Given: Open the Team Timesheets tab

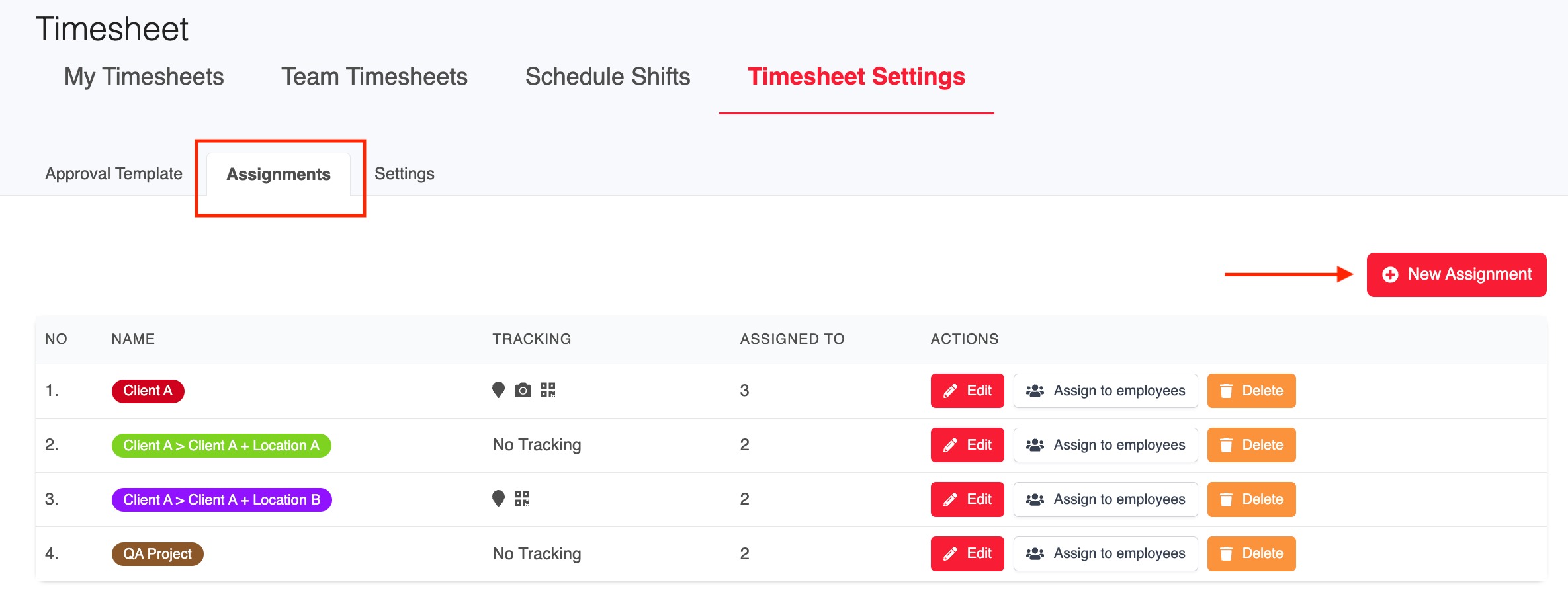Looking at the screenshot, I should [x=374, y=77].
